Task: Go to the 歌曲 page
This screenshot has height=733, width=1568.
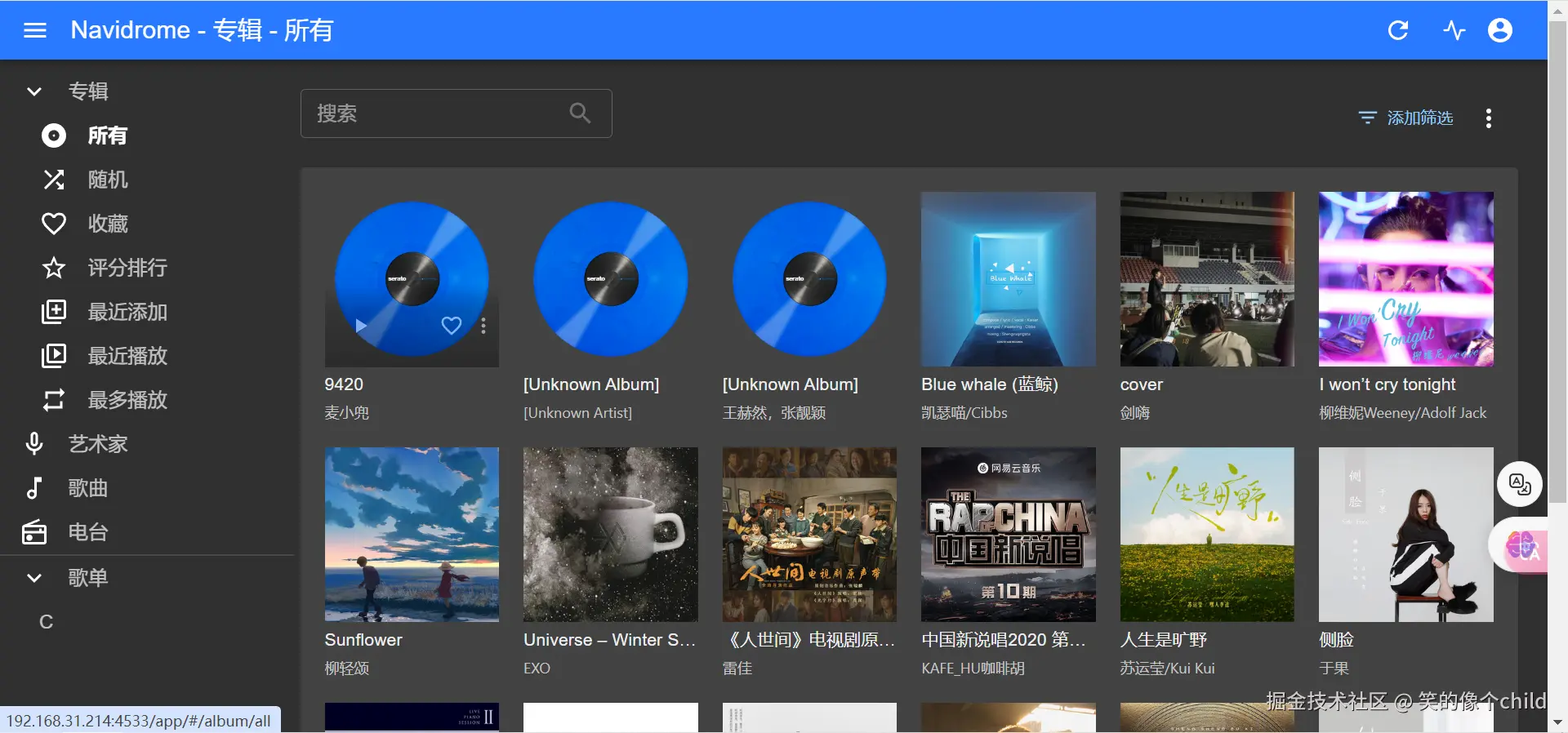Action: pos(147,488)
